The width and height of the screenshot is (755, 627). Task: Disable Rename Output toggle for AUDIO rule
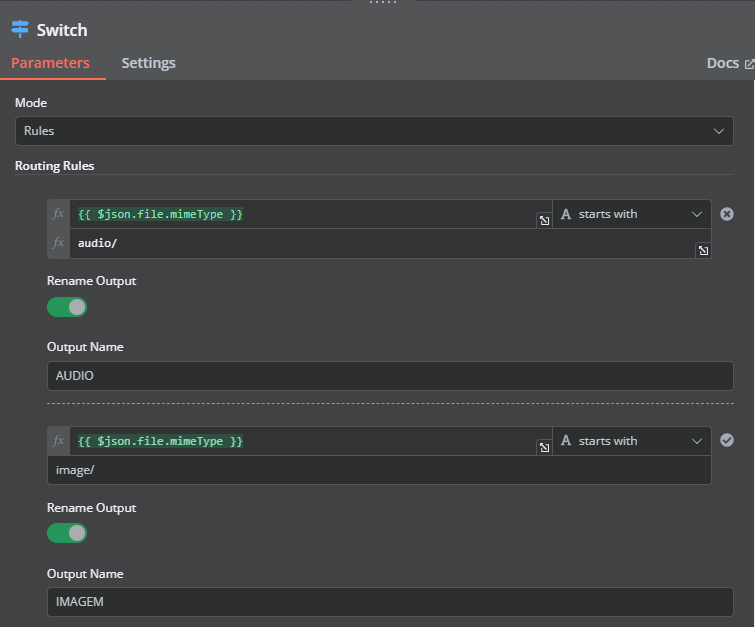[67, 307]
